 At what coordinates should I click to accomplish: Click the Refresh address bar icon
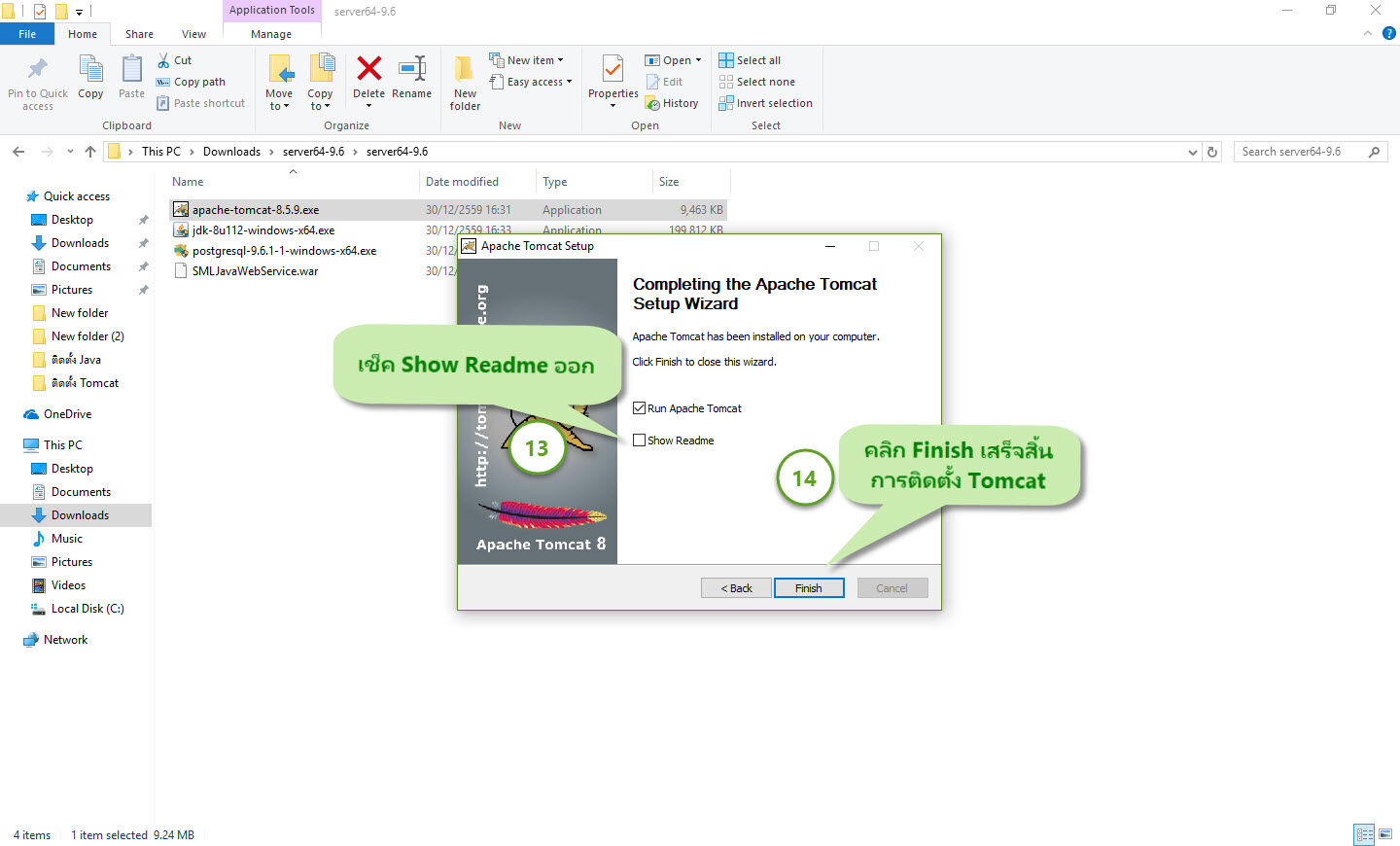[1212, 152]
